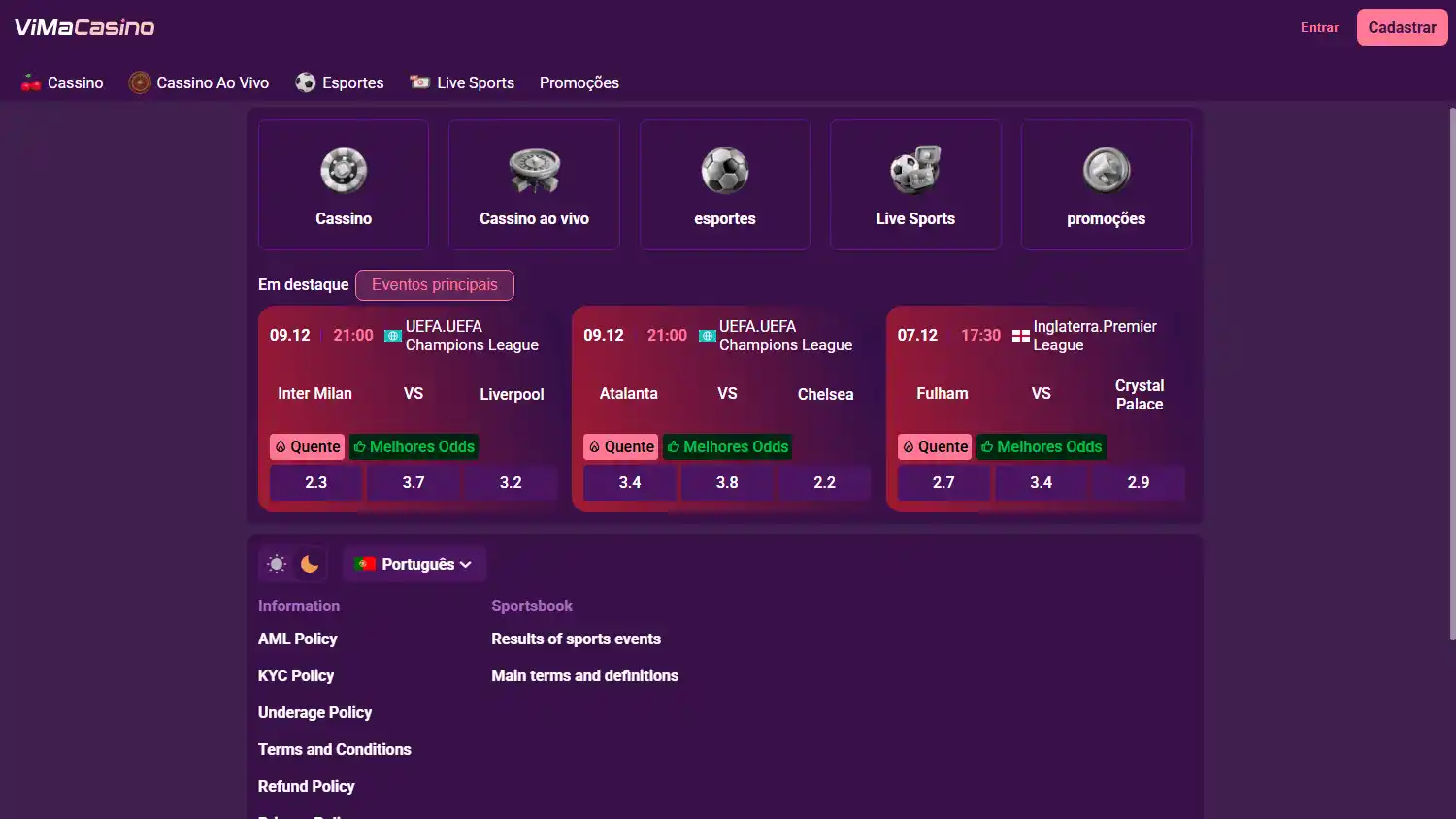
Task: Open Results of sports events link
Action: [576, 639]
